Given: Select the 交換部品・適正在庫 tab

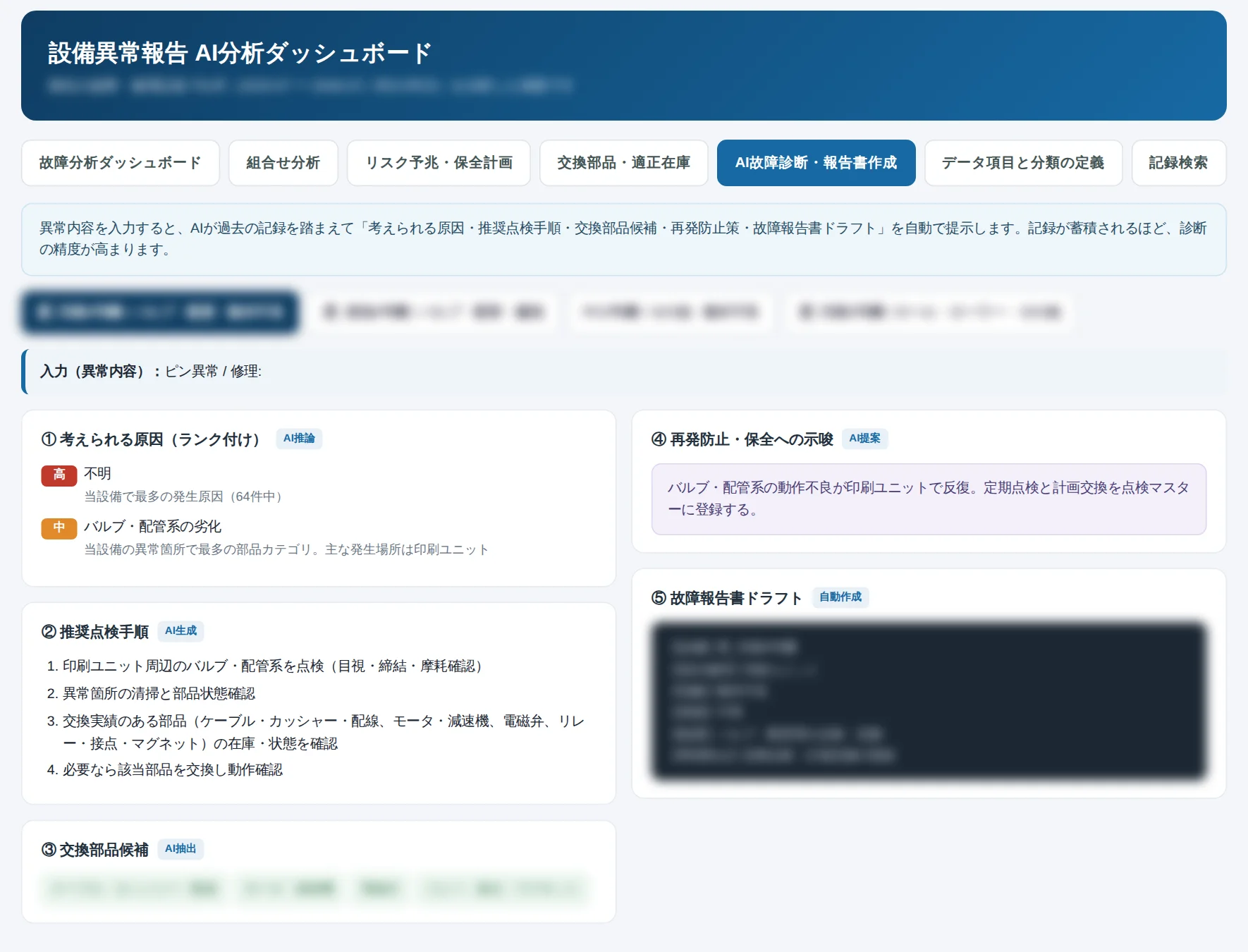Looking at the screenshot, I should coord(624,163).
